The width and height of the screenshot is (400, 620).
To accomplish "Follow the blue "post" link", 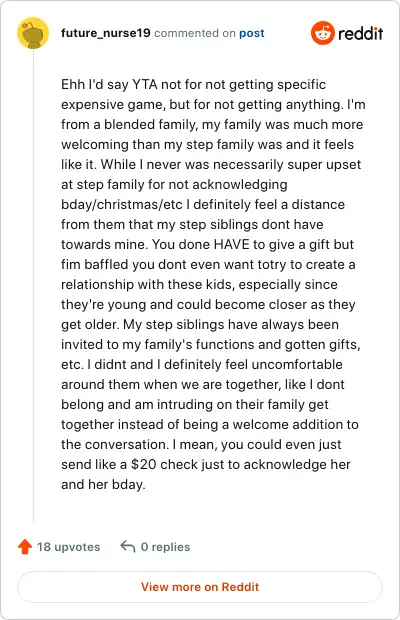I will [251, 33].
